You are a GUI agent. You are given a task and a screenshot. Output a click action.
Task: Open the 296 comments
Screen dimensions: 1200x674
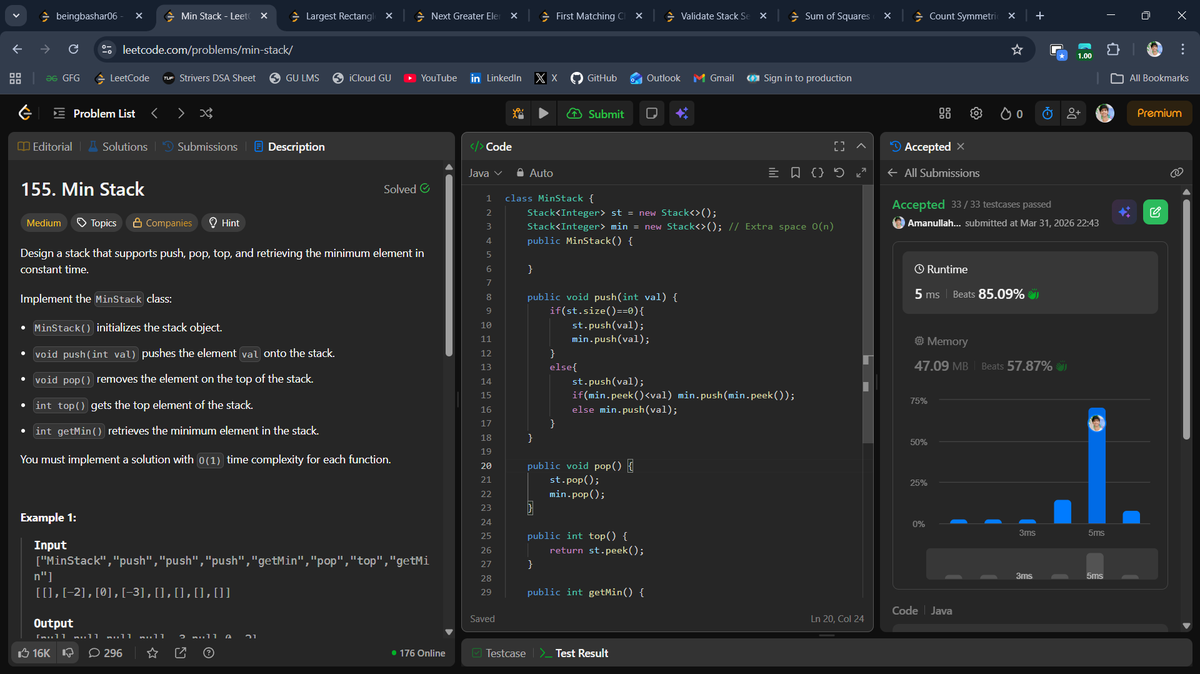coord(106,653)
